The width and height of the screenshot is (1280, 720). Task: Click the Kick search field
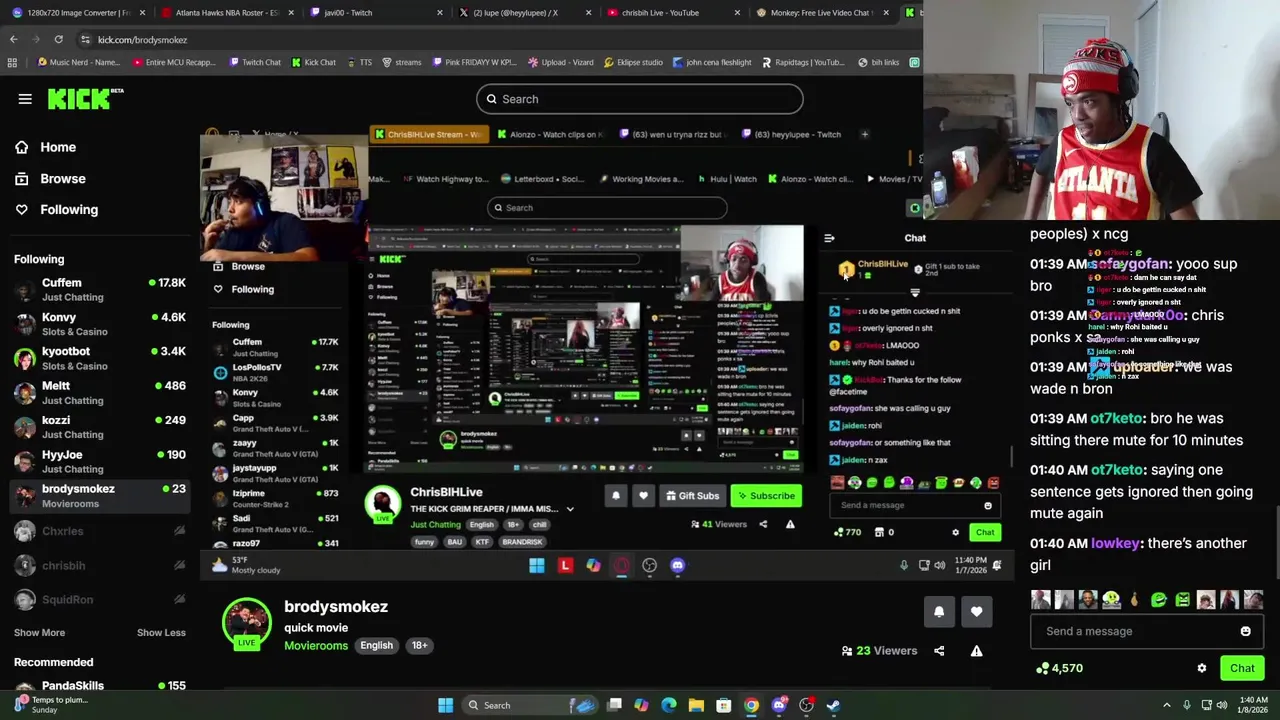639,99
